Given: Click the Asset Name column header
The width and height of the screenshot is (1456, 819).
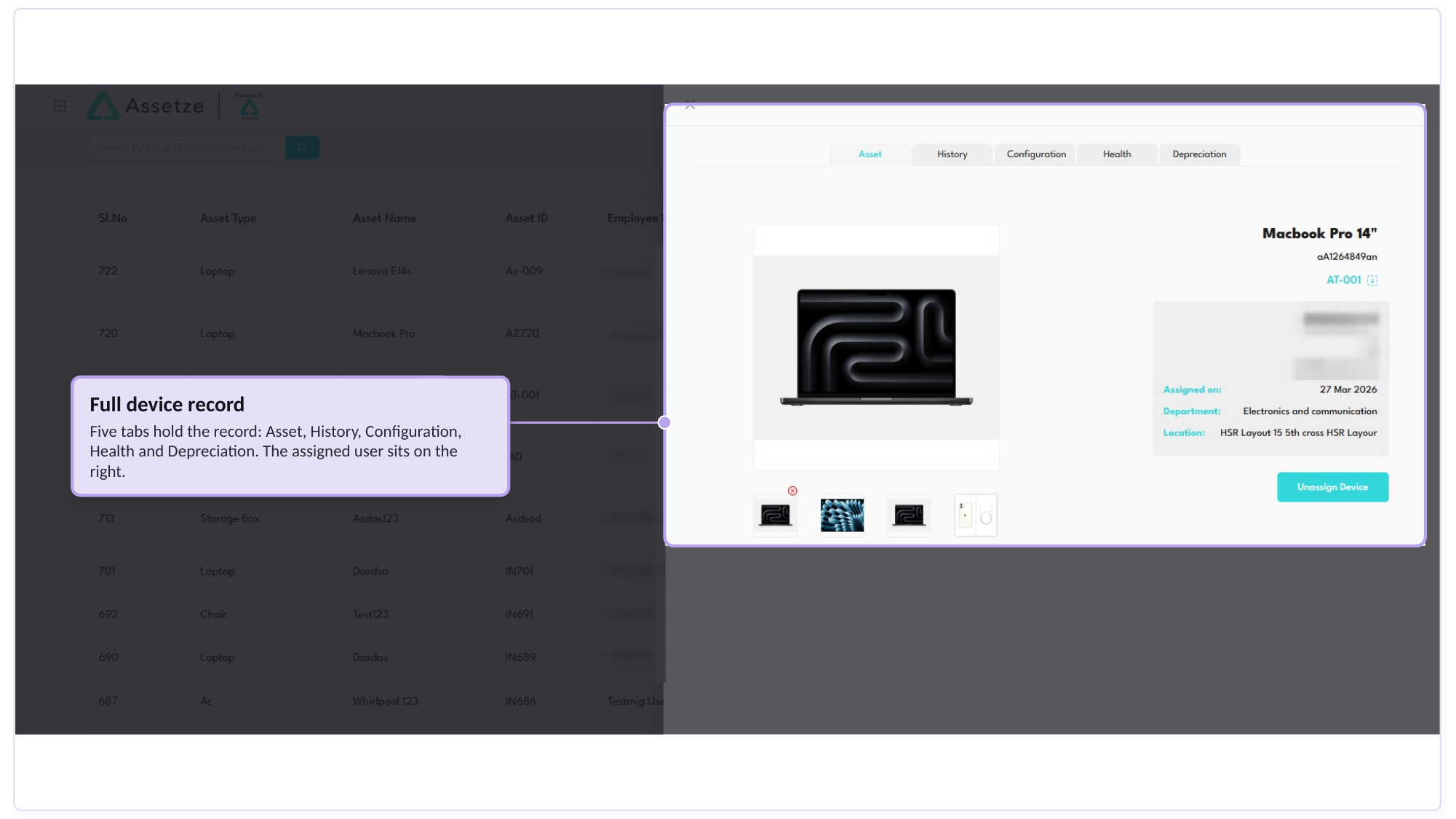Looking at the screenshot, I should click(384, 218).
